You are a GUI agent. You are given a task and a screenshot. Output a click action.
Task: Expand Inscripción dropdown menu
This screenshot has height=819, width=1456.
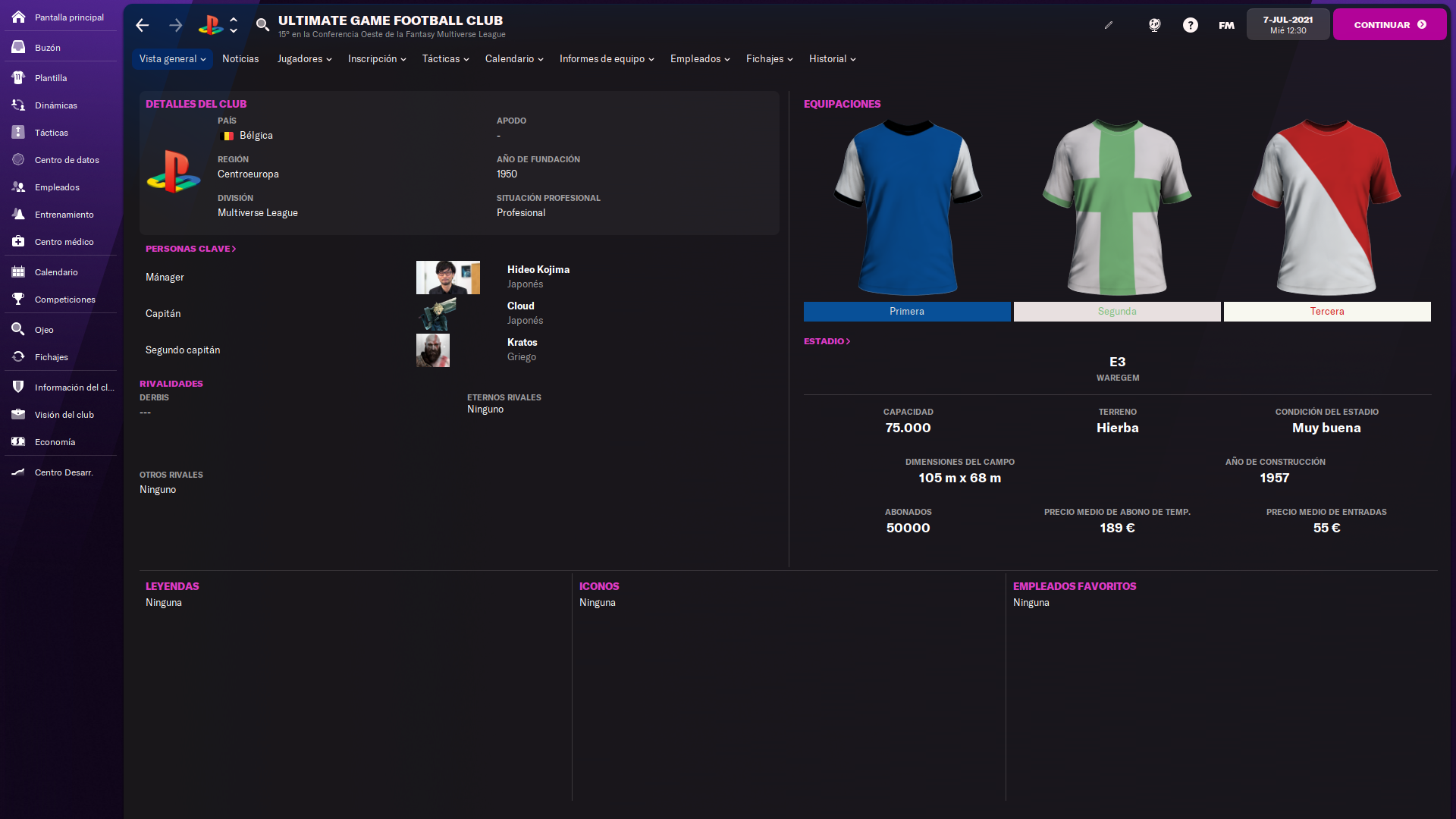pos(377,58)
